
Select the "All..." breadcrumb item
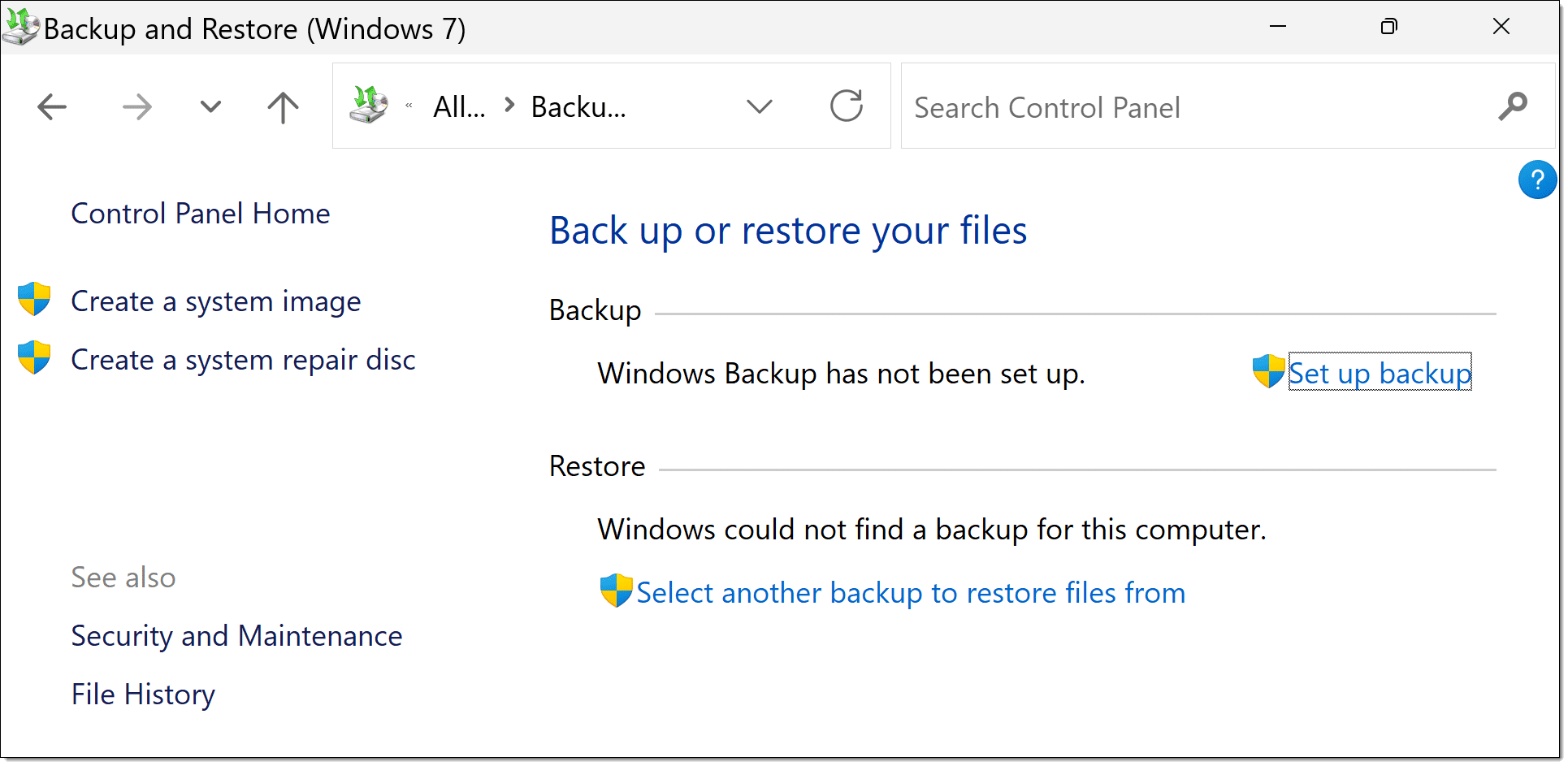459,107
